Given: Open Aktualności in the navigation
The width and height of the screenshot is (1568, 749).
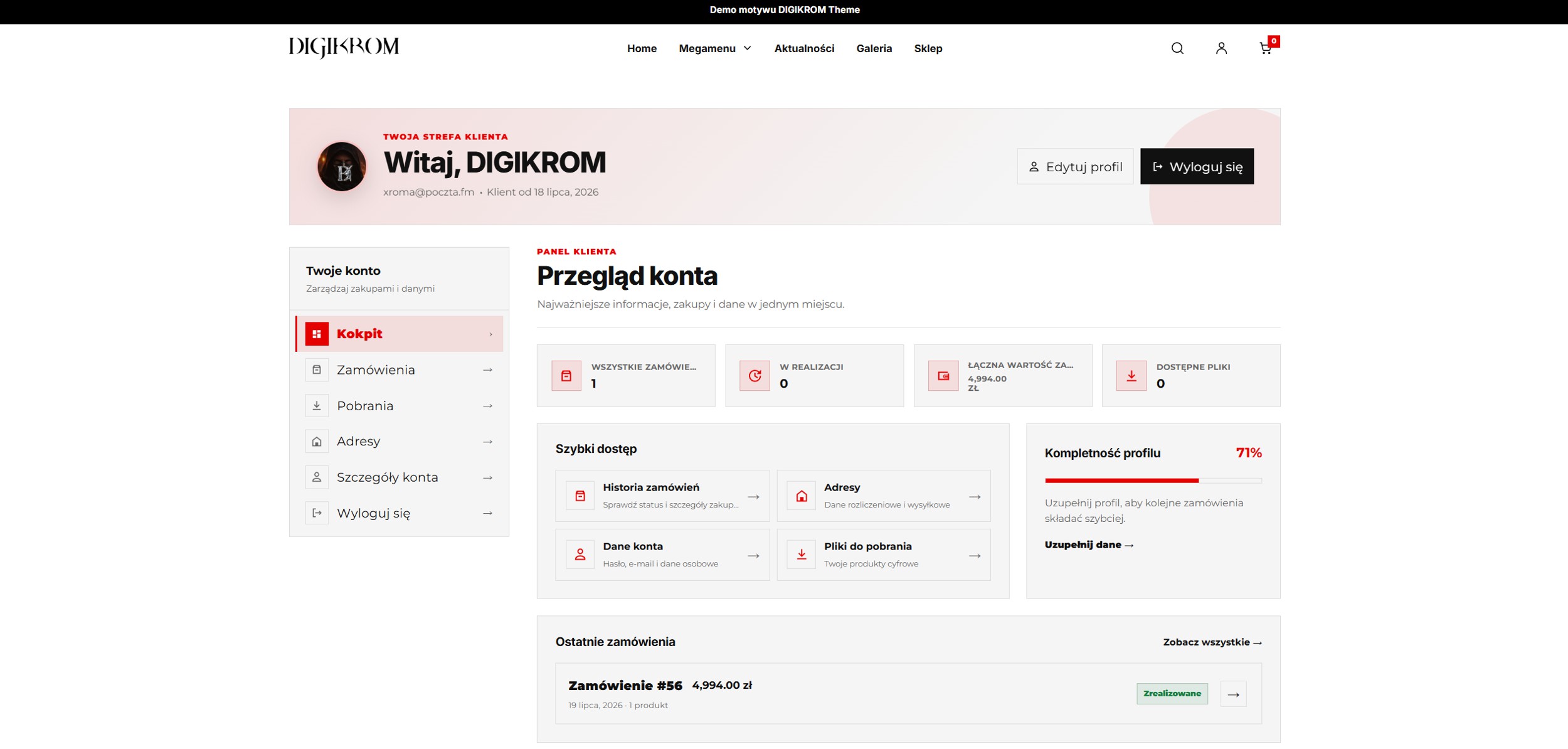Looking at the screenshot, I should [x=804, y=48].
